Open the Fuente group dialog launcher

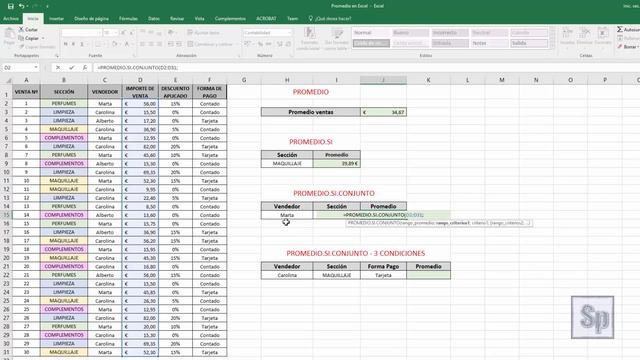pos(133,56)
